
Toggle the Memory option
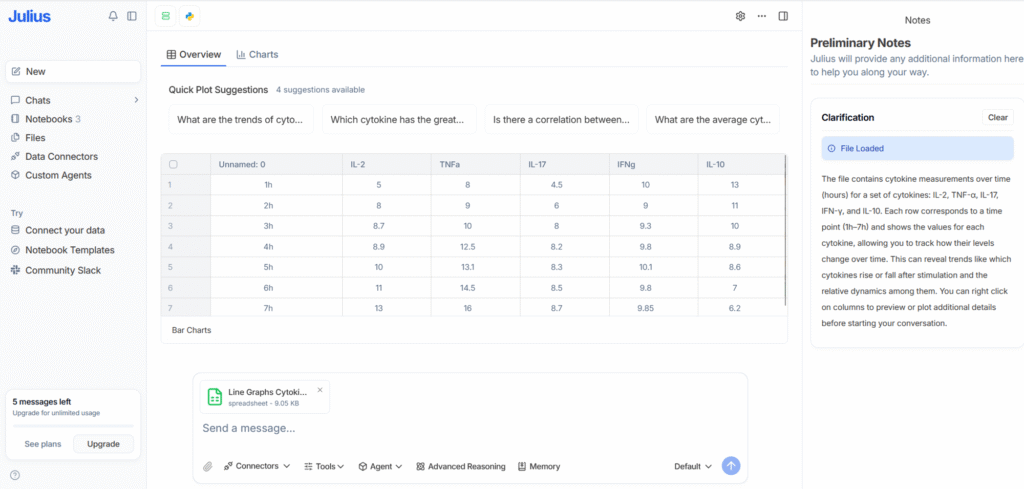point(539,466)
